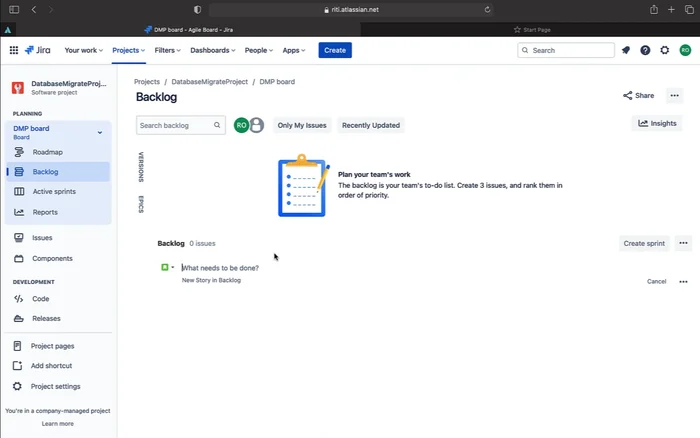Expand the DMP board switcher chevron
Viewport: 700px width, 438px height.
(x=100, y=133)
